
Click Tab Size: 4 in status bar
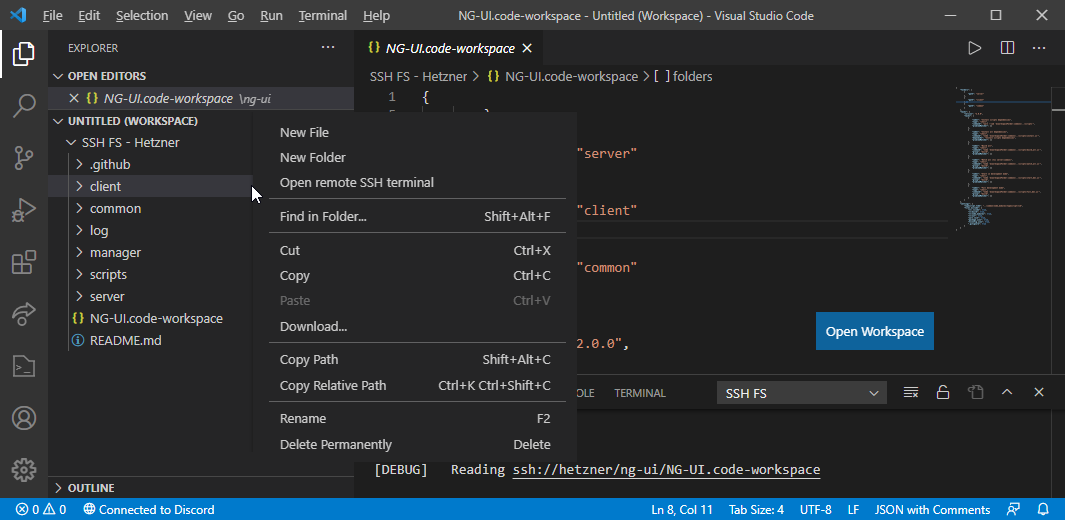tap(756, 510)
